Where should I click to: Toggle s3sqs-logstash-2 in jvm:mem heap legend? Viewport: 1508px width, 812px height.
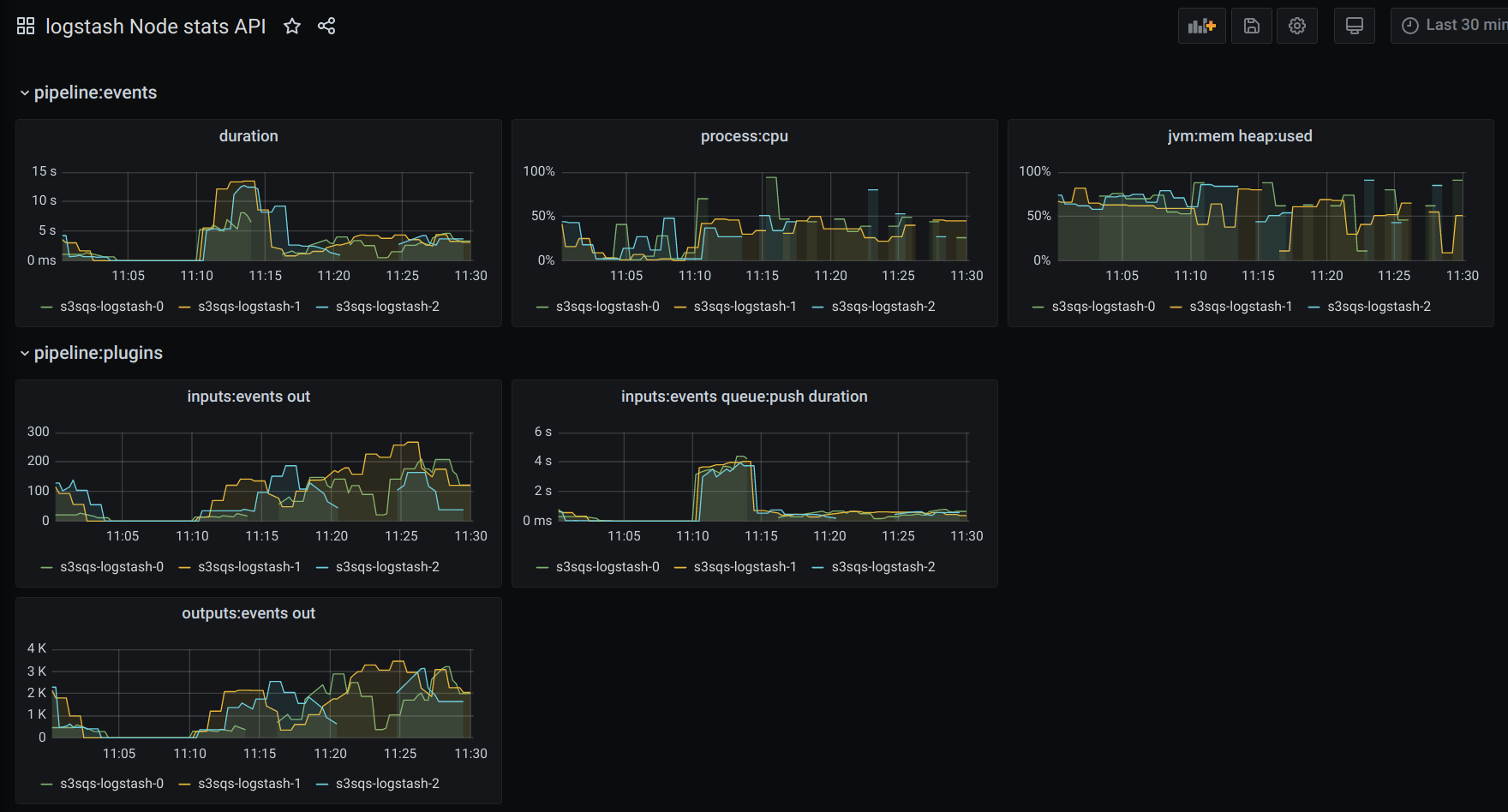(x=1379, y=307)
